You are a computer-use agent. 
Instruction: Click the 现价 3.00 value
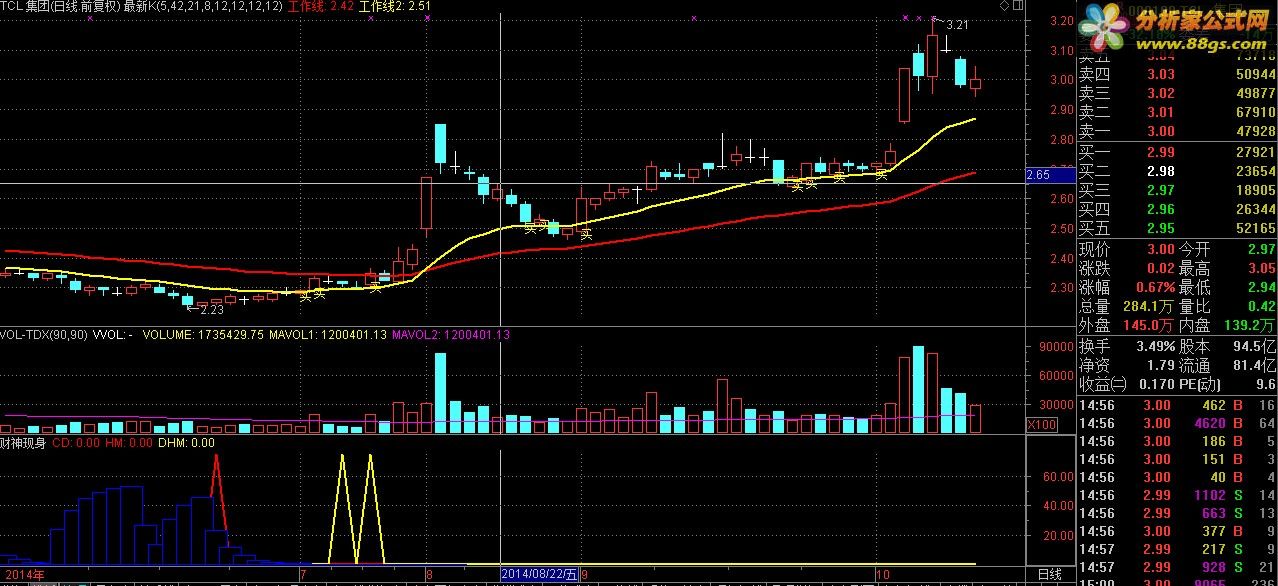(1160, 249)
